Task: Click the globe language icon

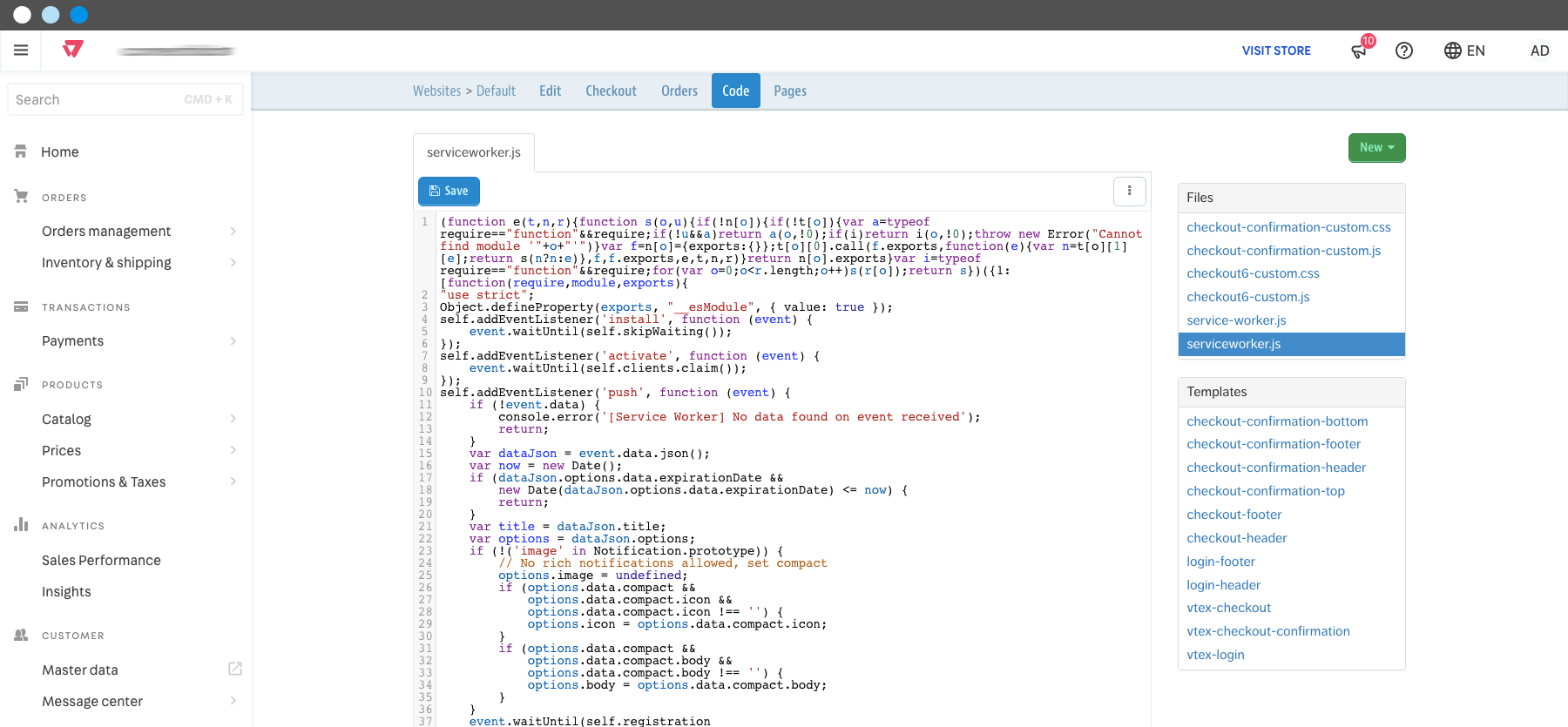Action: [1453, 50]
